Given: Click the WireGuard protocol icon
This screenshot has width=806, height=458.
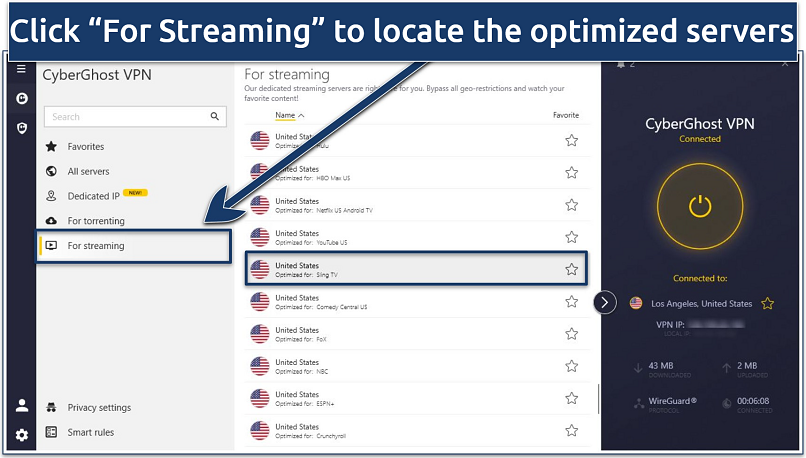Looking at the screenshot, I should tap(638, 403).
